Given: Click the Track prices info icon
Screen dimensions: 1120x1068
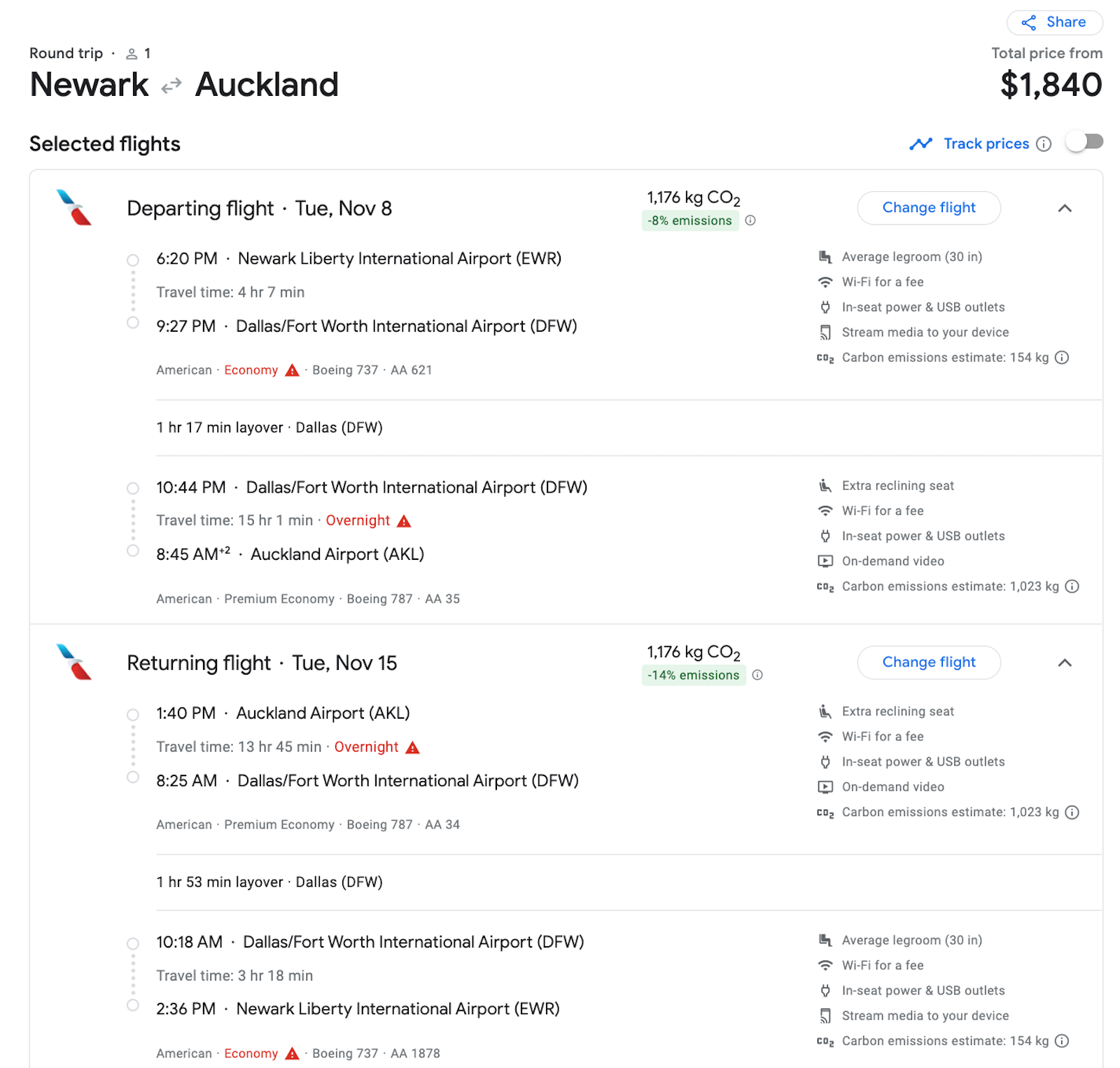Looking at the screenshot, I should click(1044, 144).
